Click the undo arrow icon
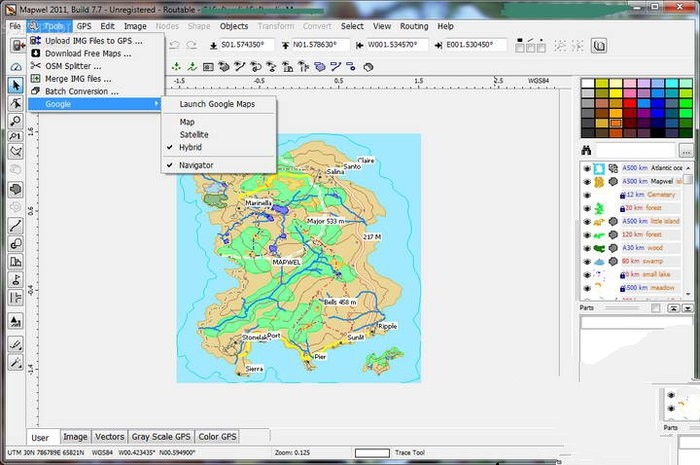Screen dimensions: 700x465 click(x=175, y=45)
